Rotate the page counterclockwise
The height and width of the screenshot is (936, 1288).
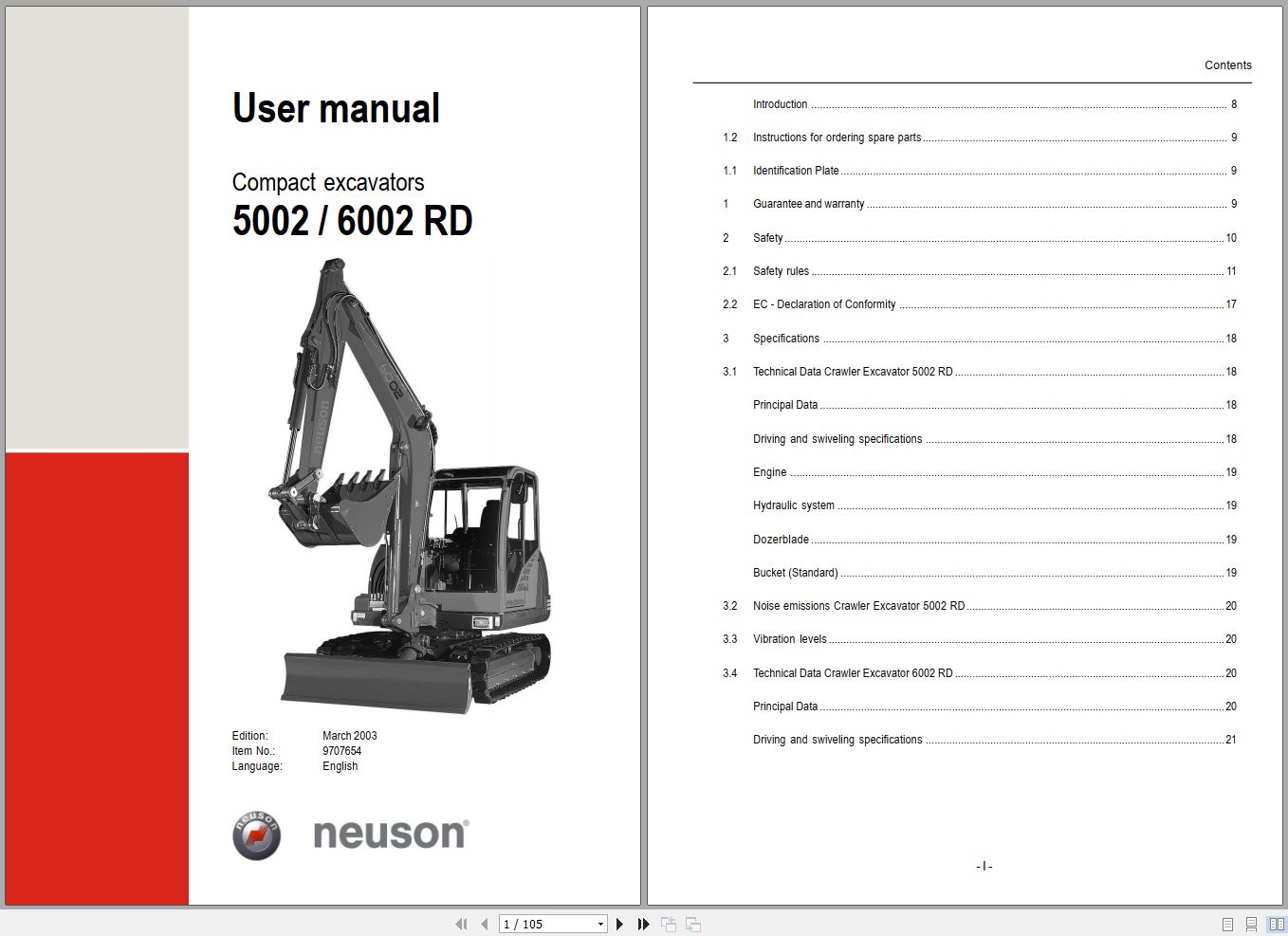668,923
